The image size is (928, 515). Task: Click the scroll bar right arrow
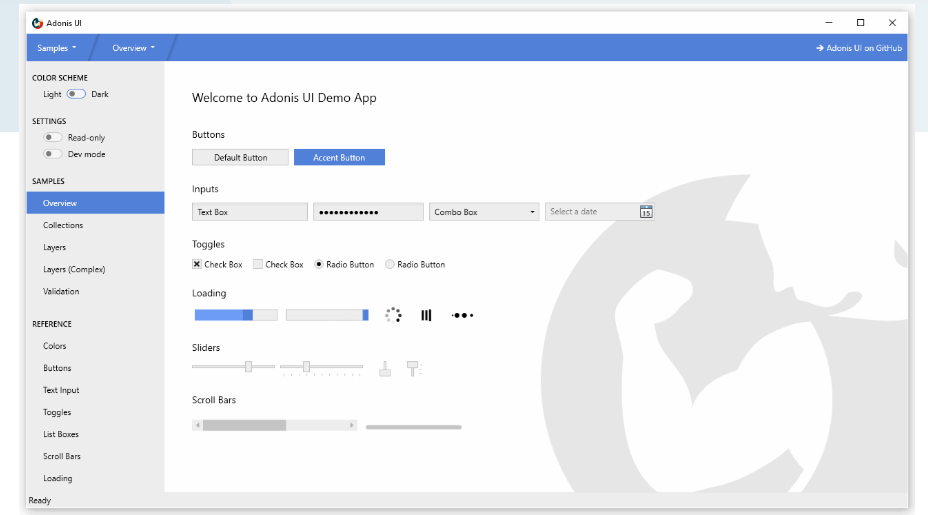coord(352,425)
